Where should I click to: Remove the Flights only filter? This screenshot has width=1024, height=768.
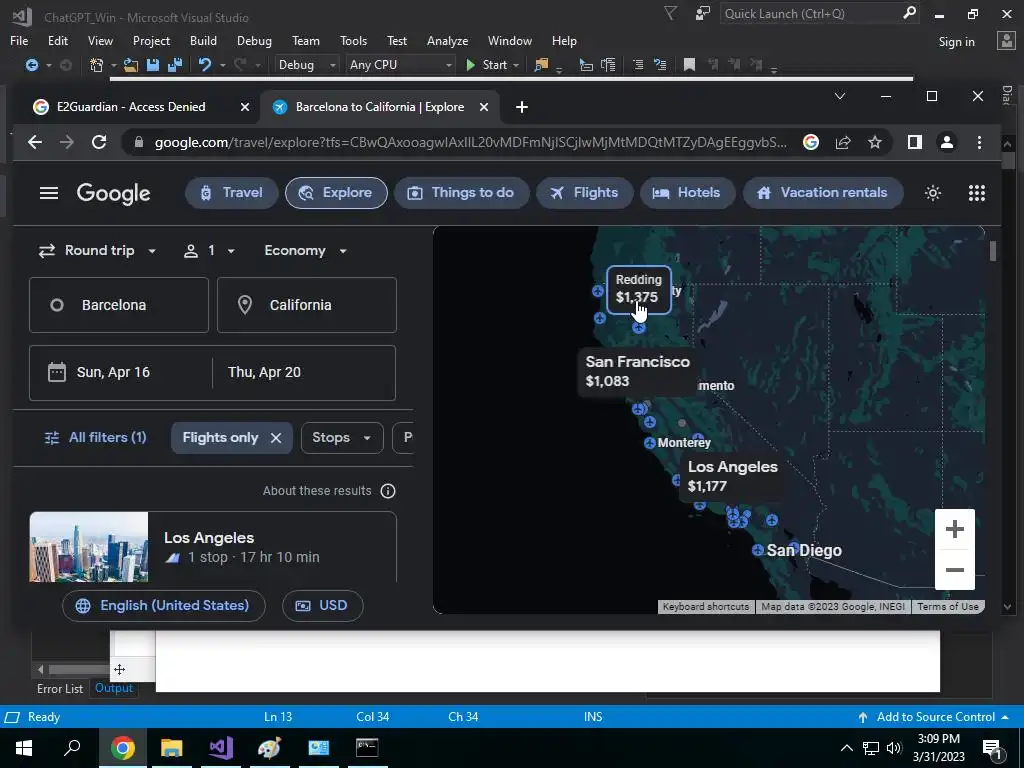point(276,438)
